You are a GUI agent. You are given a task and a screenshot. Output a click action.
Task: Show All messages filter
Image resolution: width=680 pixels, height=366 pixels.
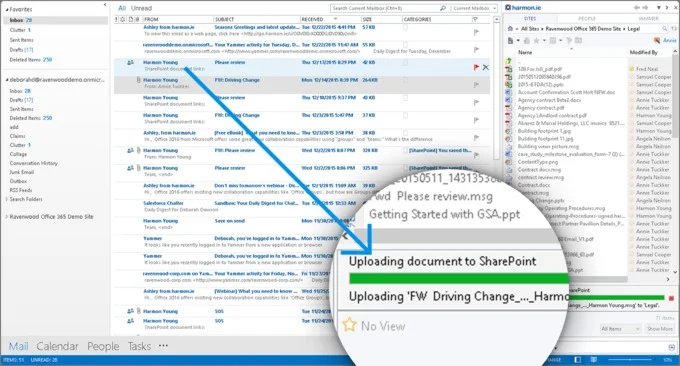point(122,8)
